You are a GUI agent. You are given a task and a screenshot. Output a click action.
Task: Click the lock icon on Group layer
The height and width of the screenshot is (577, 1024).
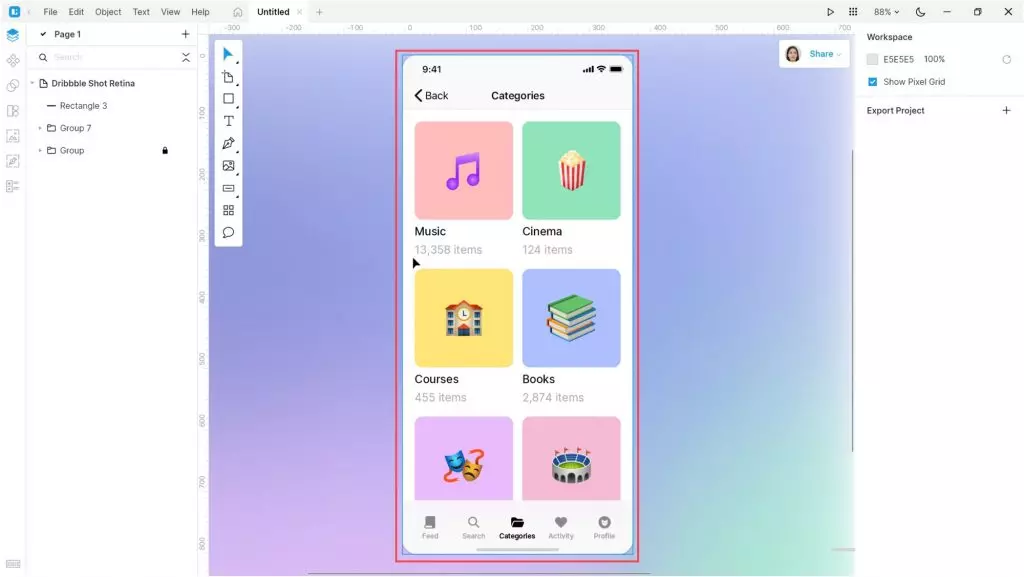point(165,151)
